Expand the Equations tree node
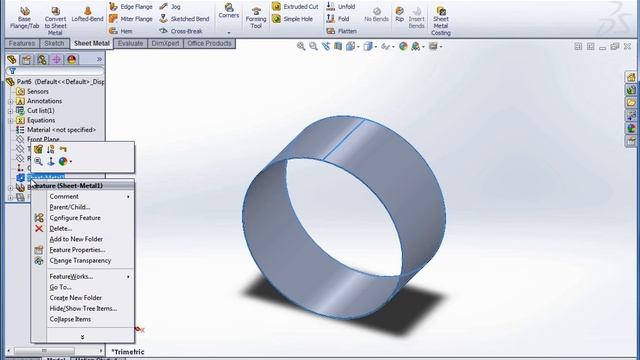This screenshot has height=360, width=640. 10,120
